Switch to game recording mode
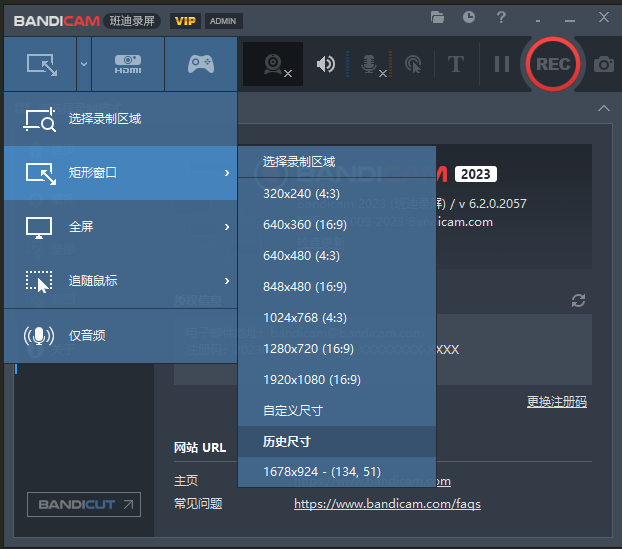Viewport: 622px width, 549px height. (x=201, y=64)
